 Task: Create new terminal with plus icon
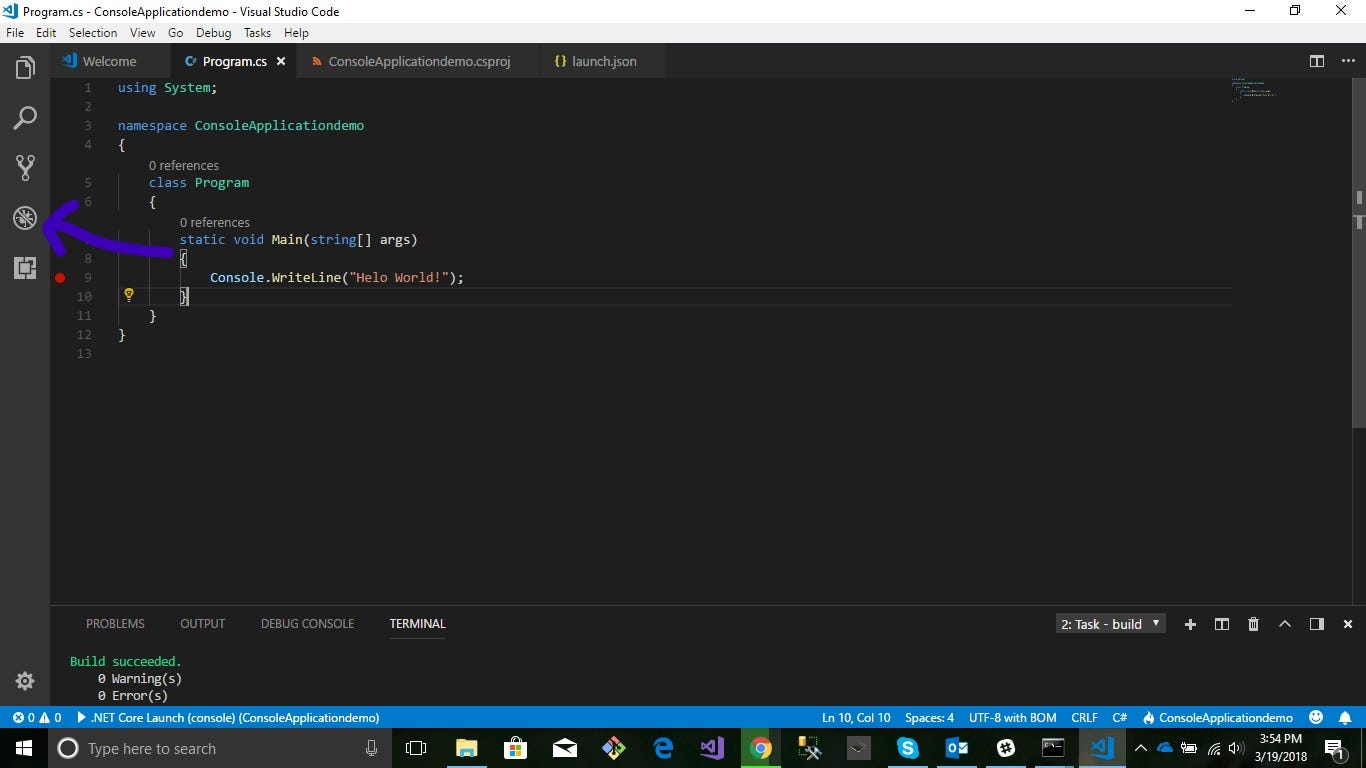tap(1190, 624)
